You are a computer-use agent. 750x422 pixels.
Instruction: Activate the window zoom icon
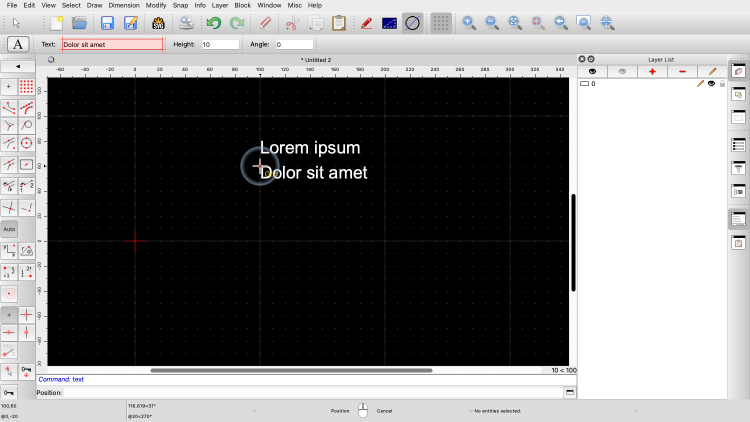[584, 23]
